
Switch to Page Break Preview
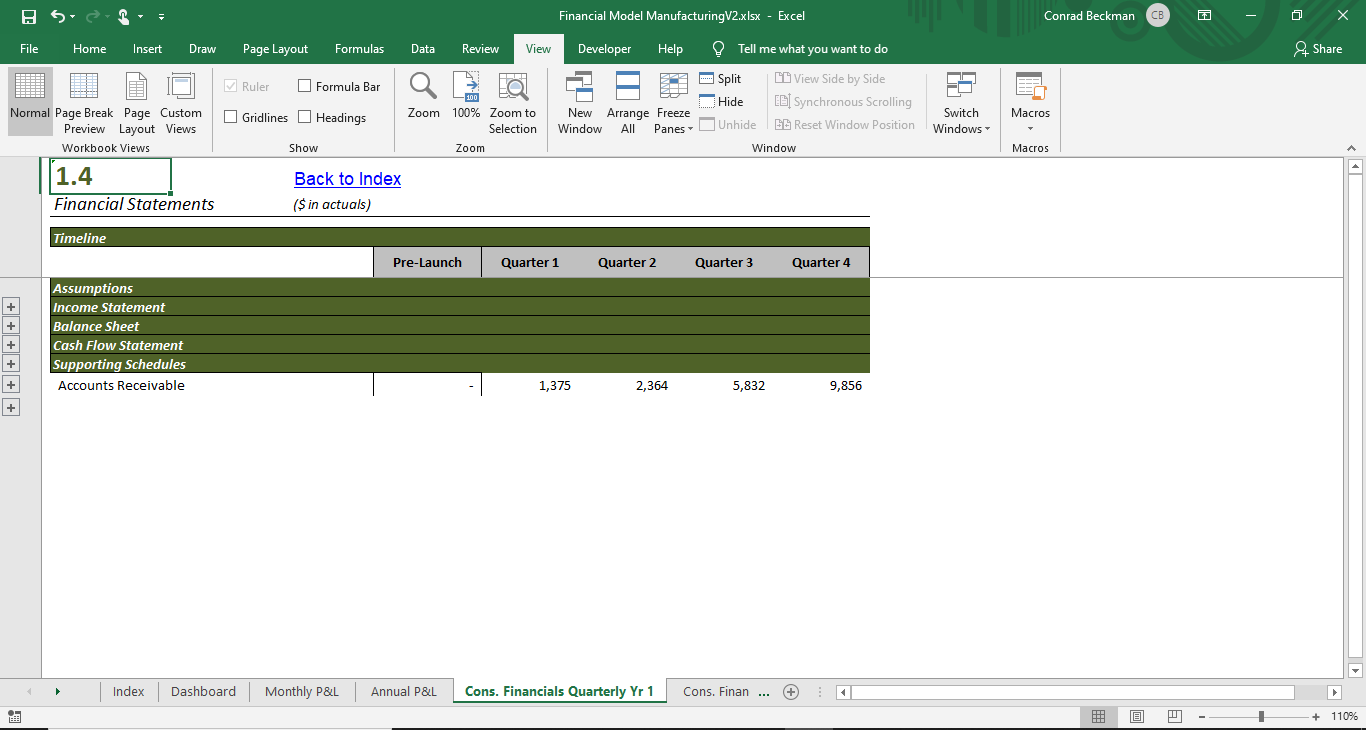click(x=84, y=102)
